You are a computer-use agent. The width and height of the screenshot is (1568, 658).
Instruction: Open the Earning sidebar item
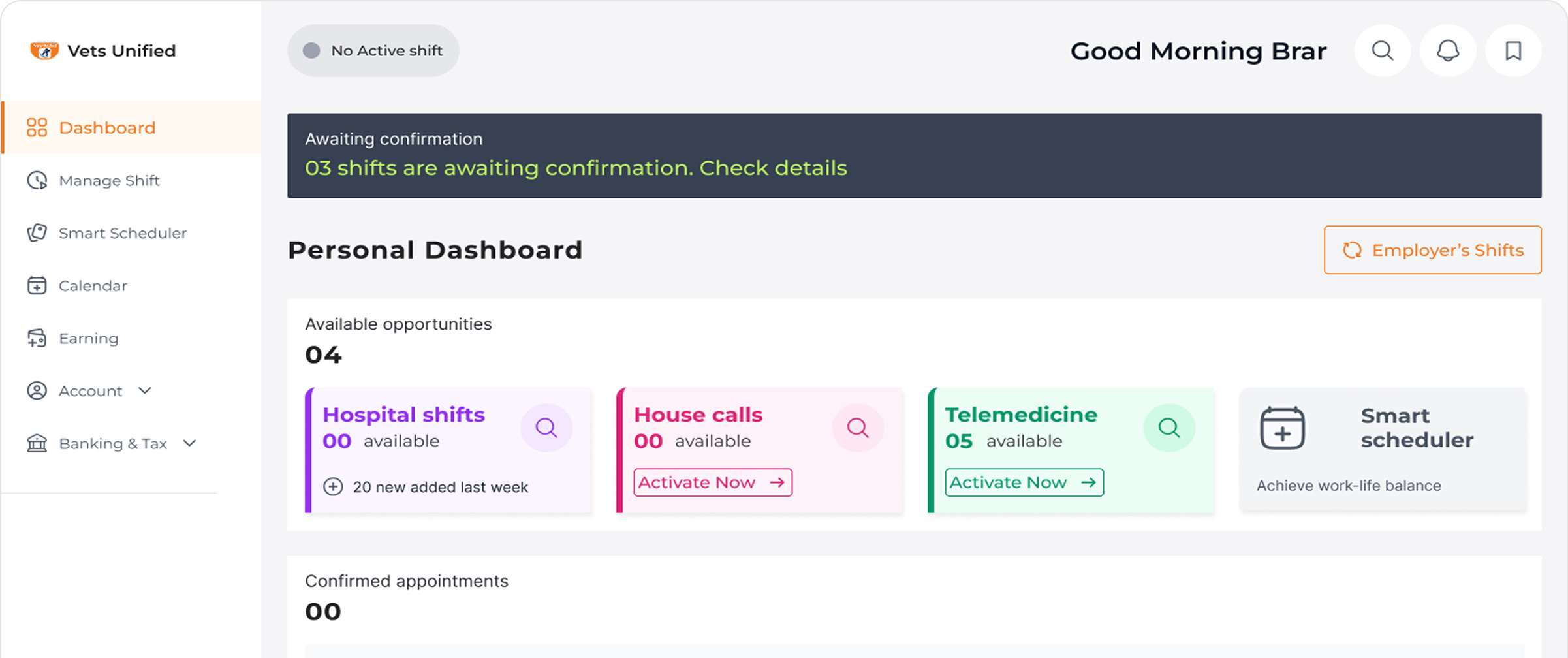pos(88,338)
